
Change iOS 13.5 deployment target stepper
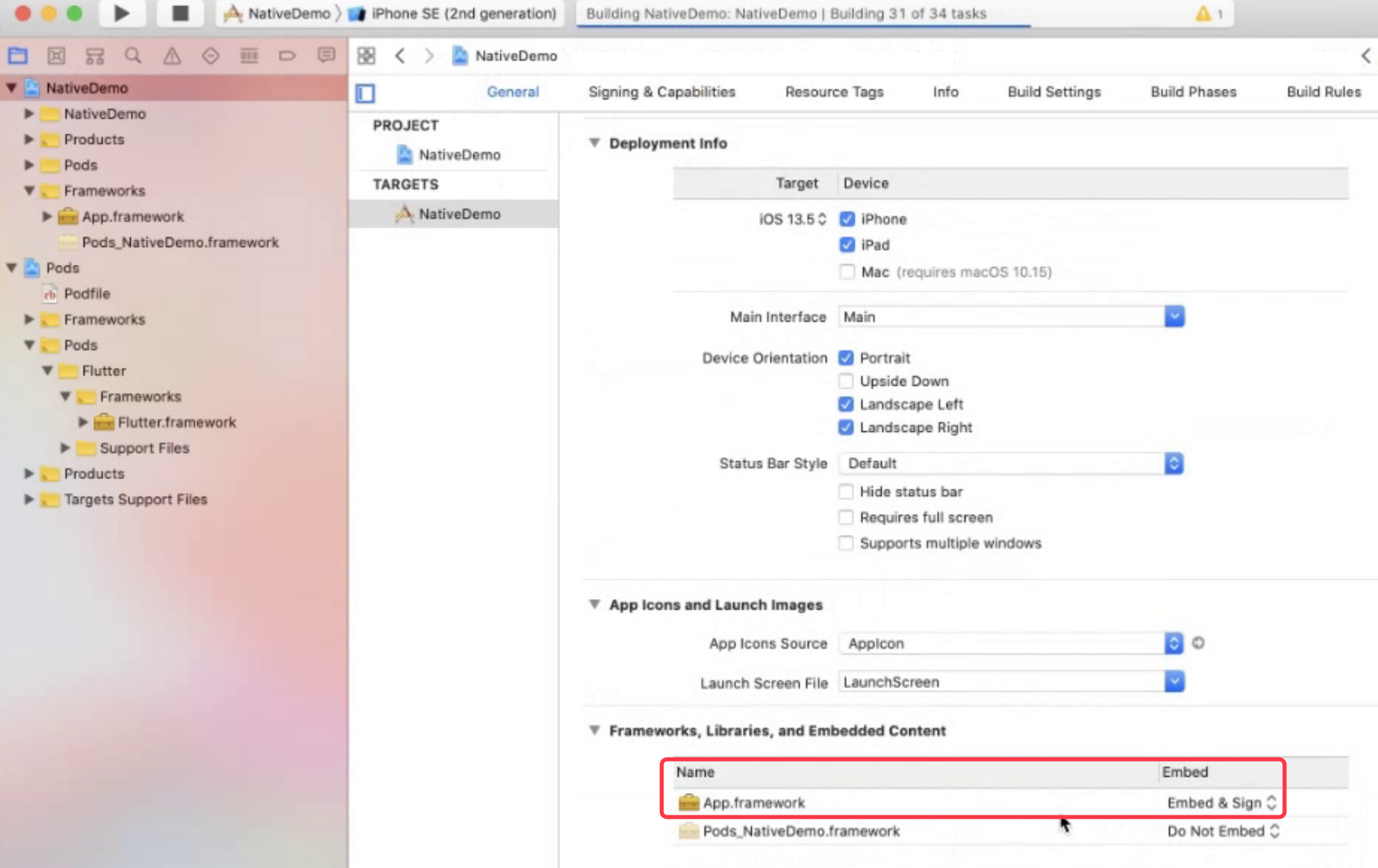[822, 219]
